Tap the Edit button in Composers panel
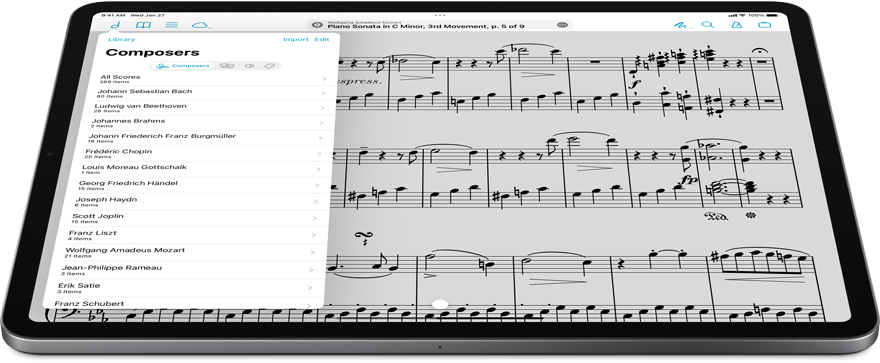The image size is (880, 363). pos(322,39)
